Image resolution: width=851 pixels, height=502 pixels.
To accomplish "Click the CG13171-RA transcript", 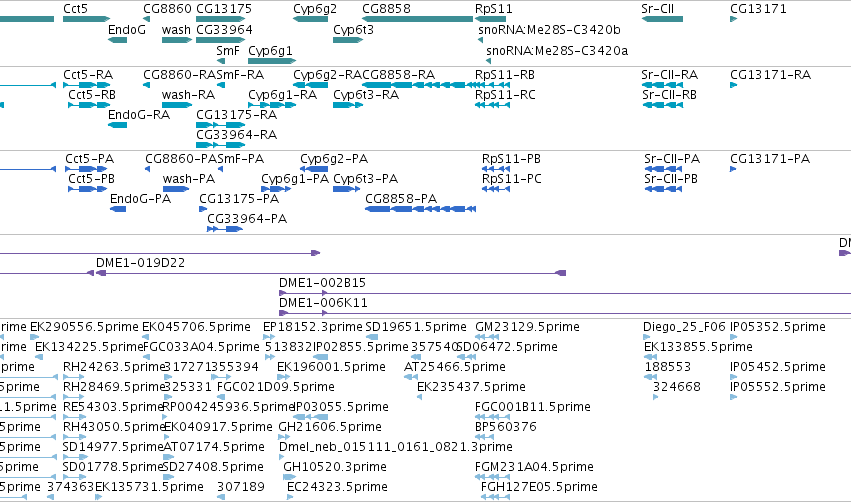I will coord(733,85).
